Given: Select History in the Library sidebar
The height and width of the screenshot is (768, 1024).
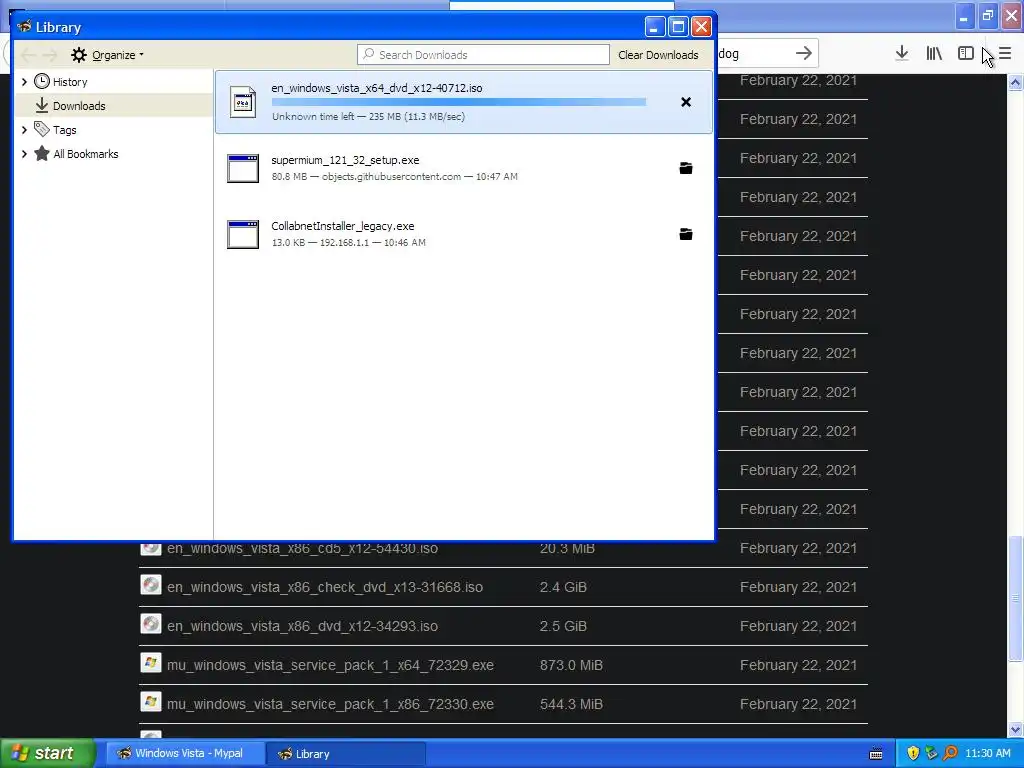Looking at the screenshot, I should (70, 82).
